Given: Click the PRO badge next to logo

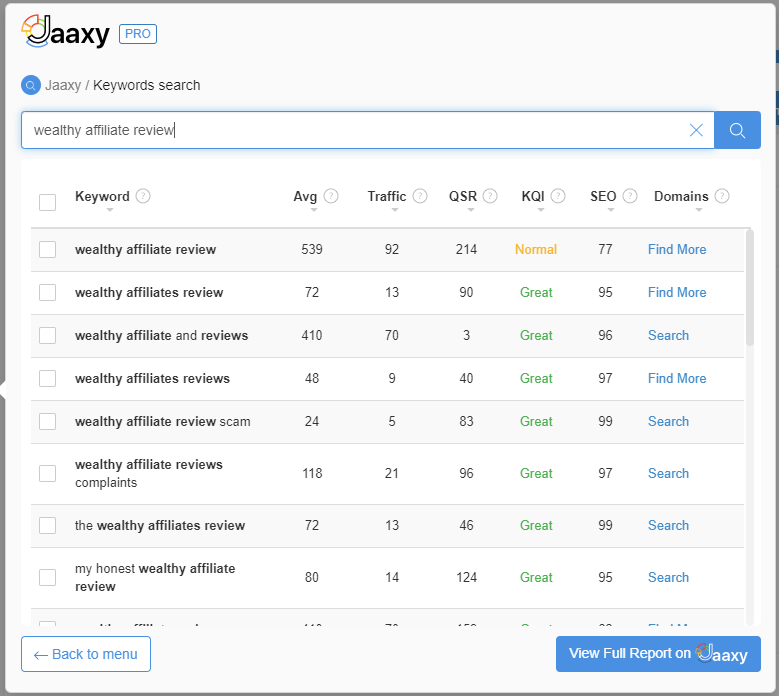Looking at the screenshot, I should 138,34.
